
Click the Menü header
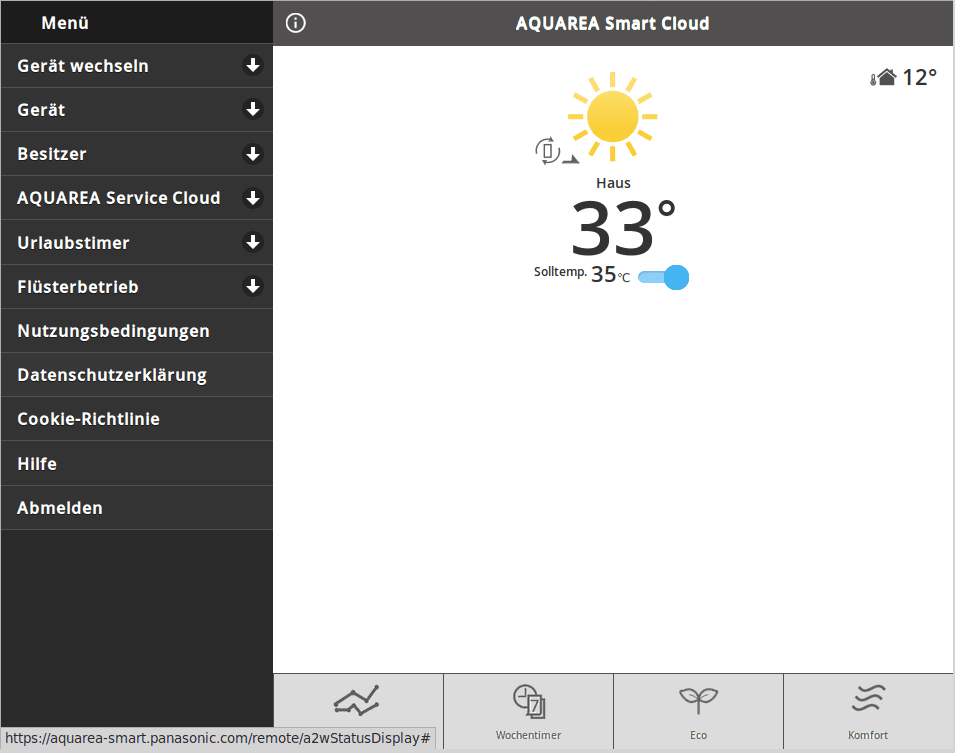[x=65, y=23]
